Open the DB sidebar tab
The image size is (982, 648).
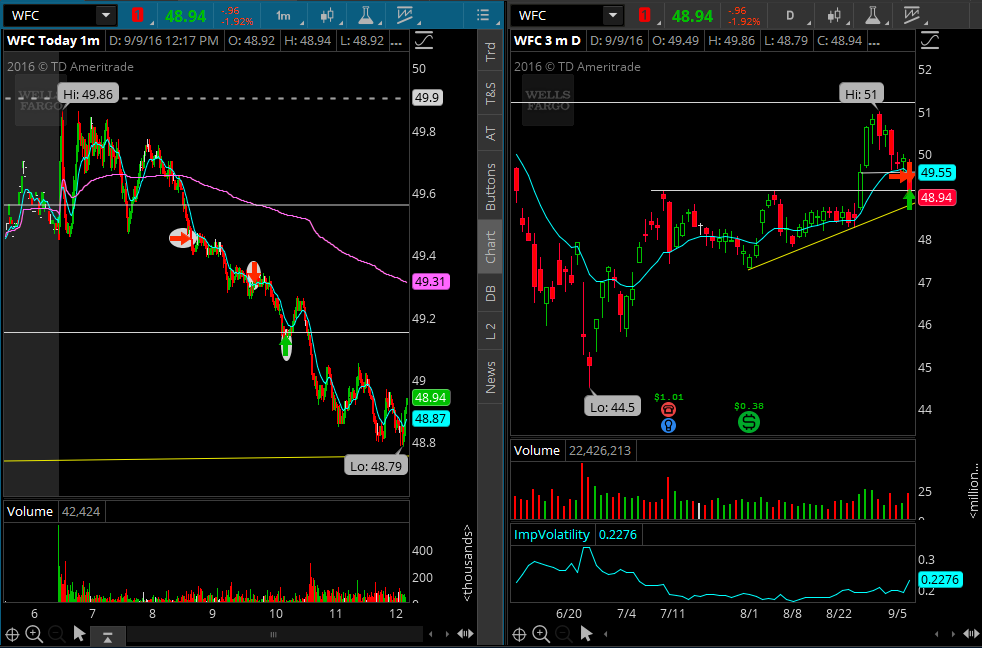tap(490, 293)
